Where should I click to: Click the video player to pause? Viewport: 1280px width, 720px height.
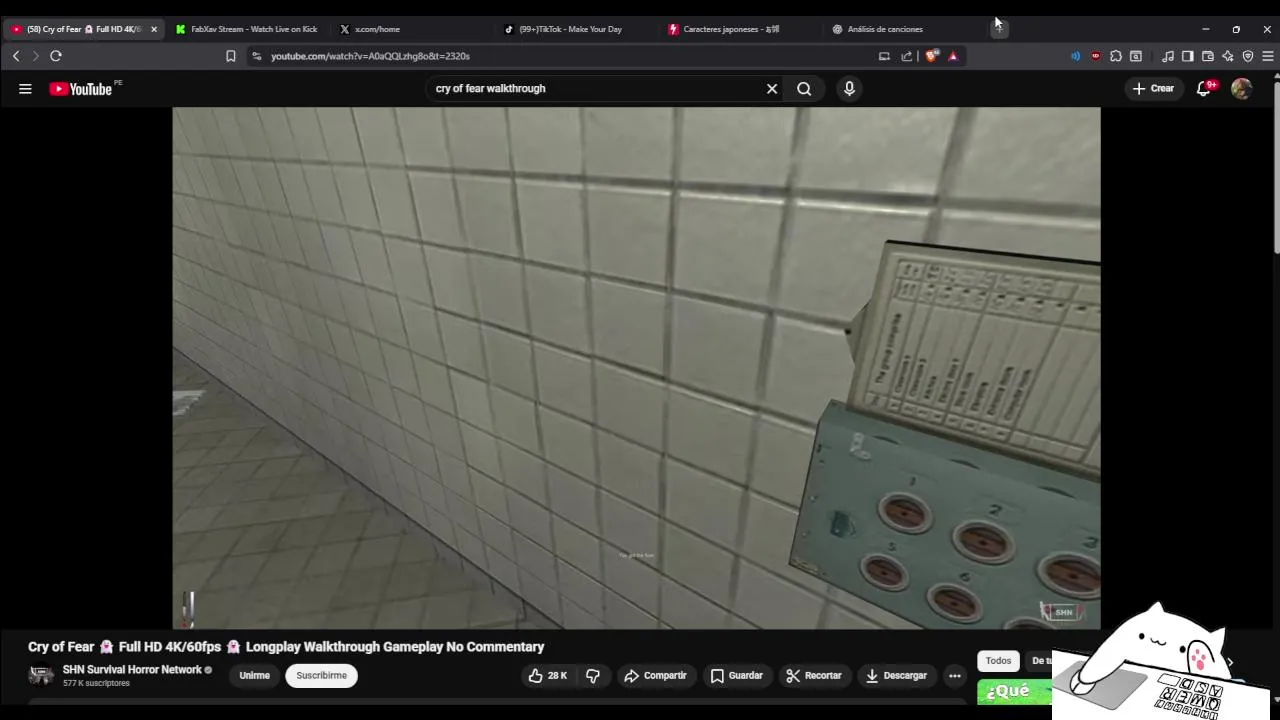636,368
